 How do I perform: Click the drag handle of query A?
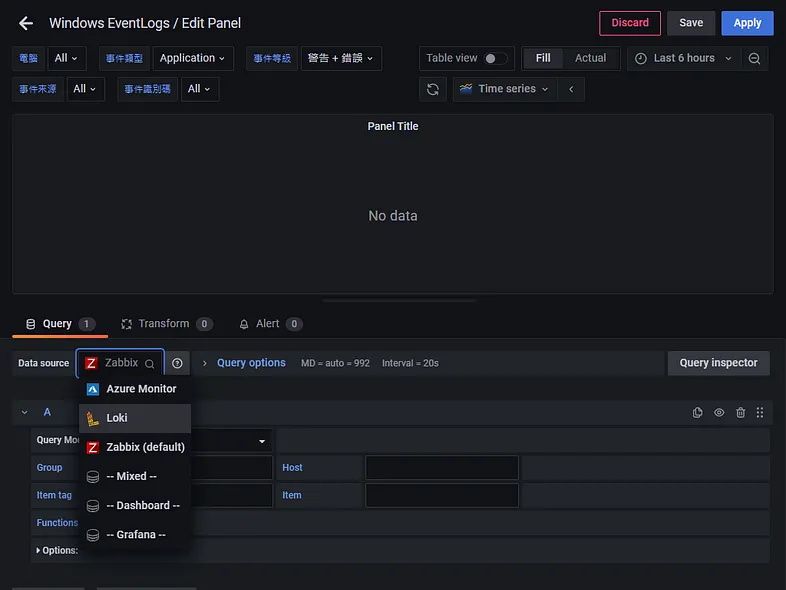click(760, 413)
